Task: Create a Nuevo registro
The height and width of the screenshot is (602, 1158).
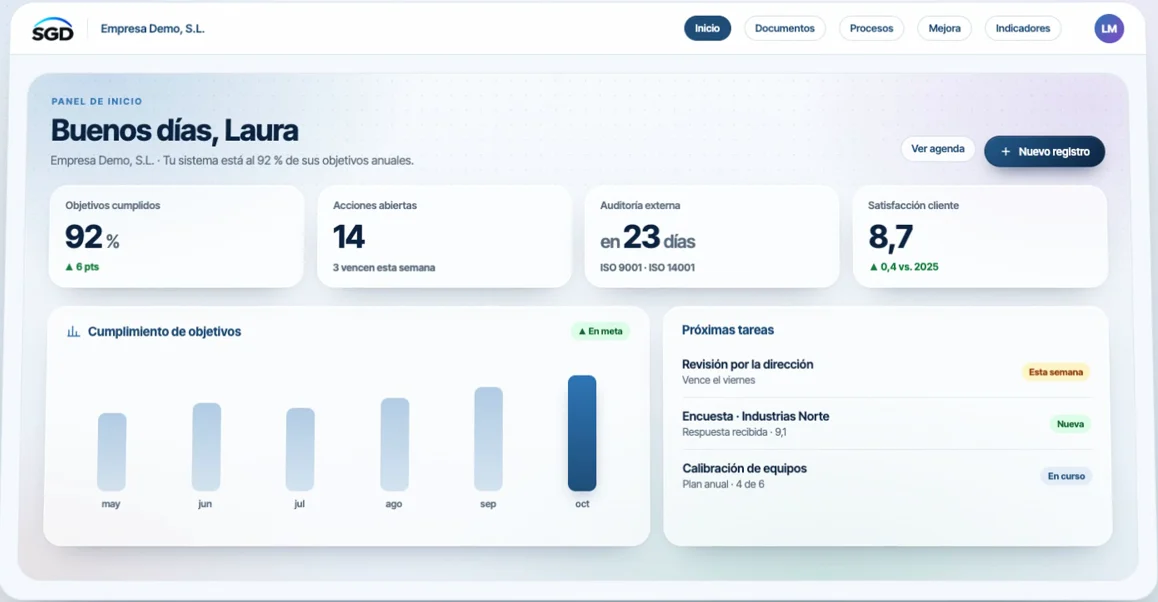Action: (x=1044, y=151)
